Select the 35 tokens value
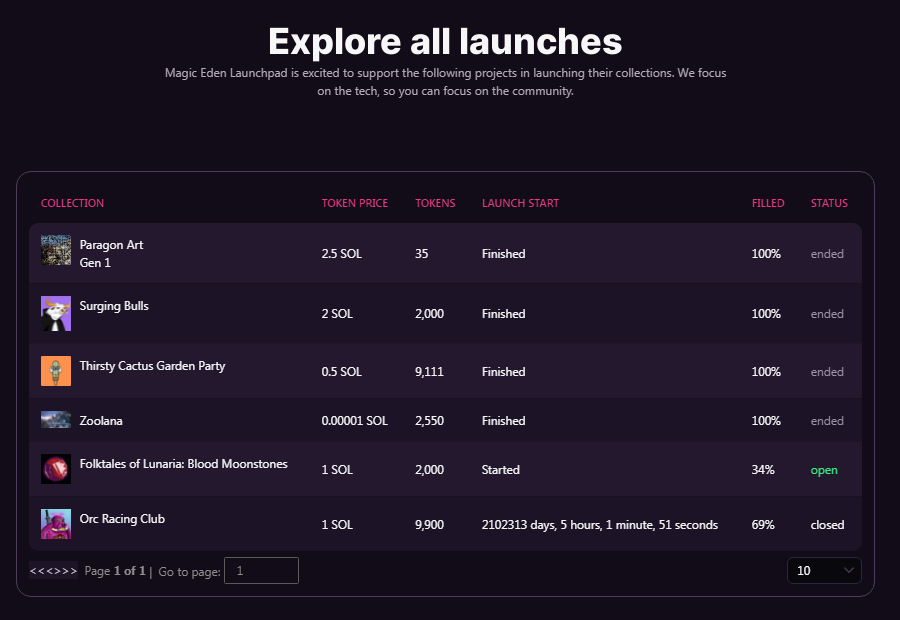900x620 pixels. (x=421, y=254)
